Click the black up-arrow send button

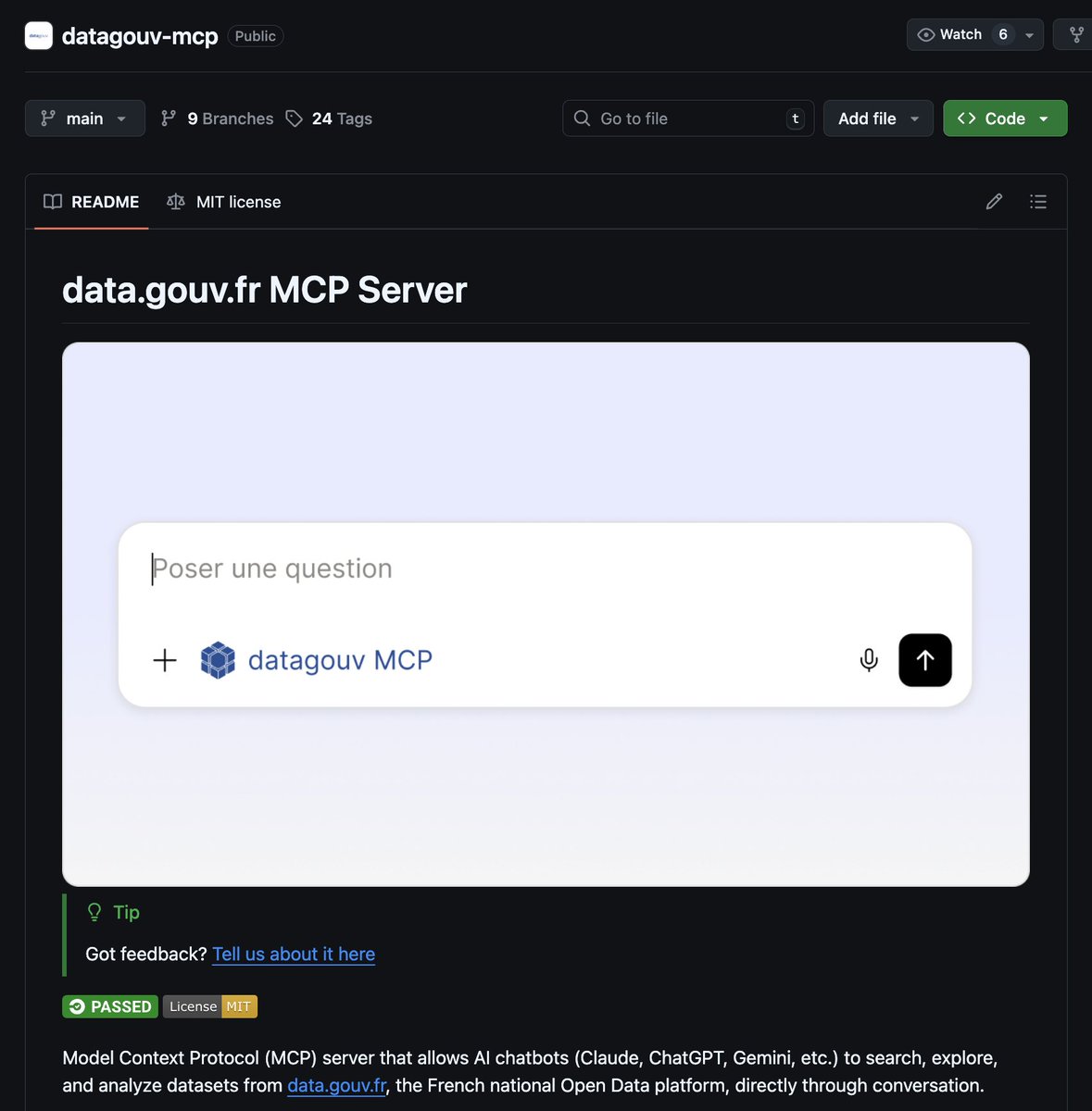925,660
